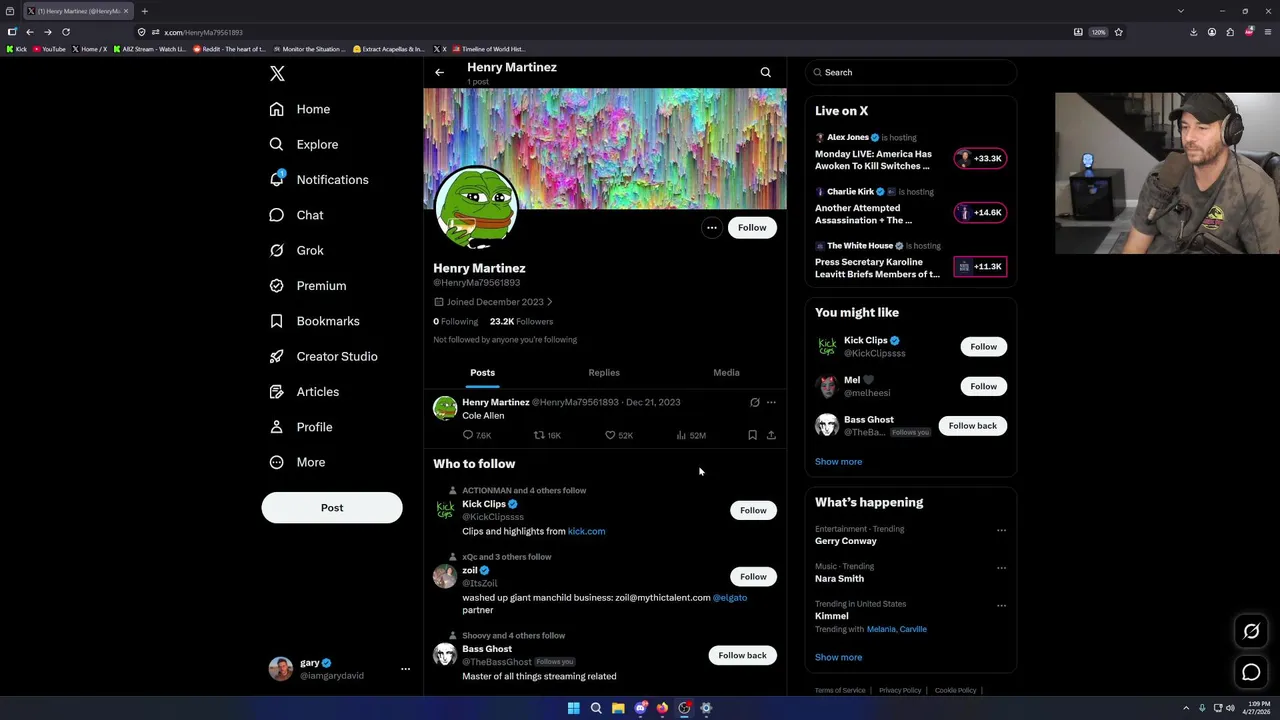Click the Bookmarks icon in the sidebar
The image size is (1280, 720).
[276, 321]
